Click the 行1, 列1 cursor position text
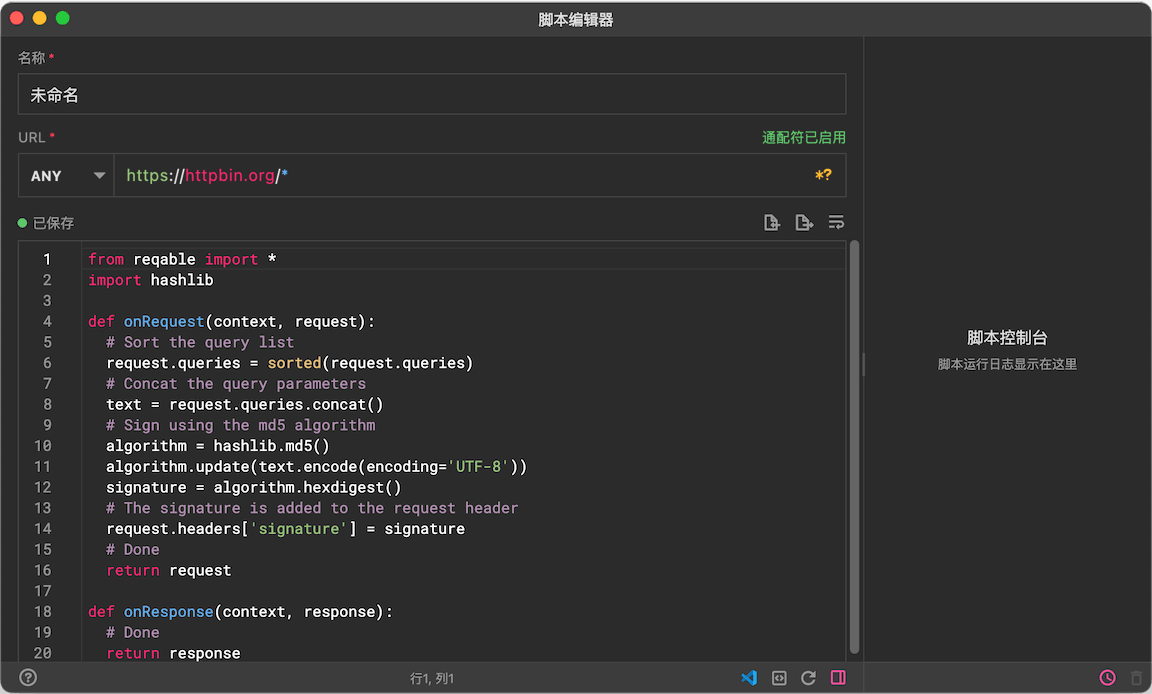This screenshot has height=694, width=1152. coord(432,679)
